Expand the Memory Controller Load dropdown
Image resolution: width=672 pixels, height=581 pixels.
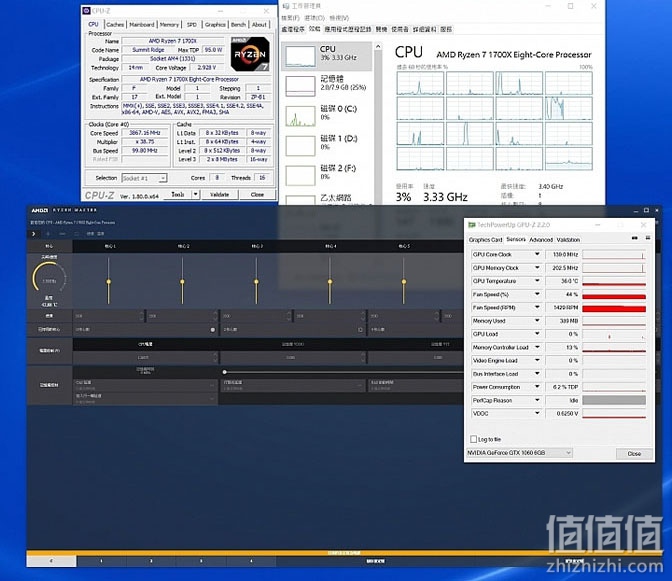(537, 347)
